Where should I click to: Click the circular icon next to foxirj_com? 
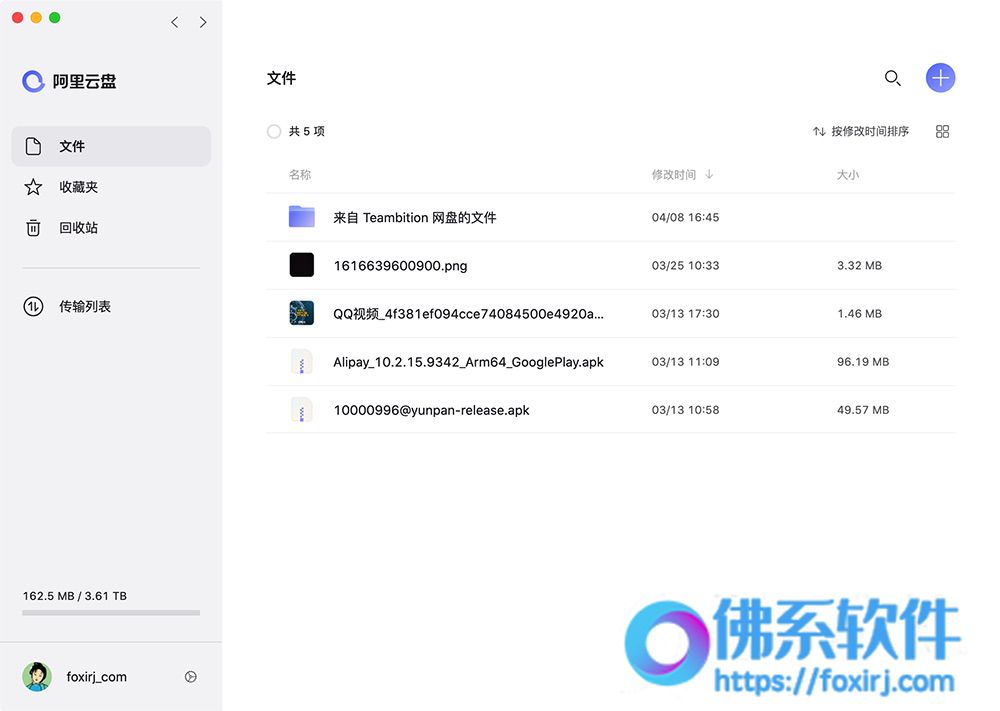click(x=191, y=677)
